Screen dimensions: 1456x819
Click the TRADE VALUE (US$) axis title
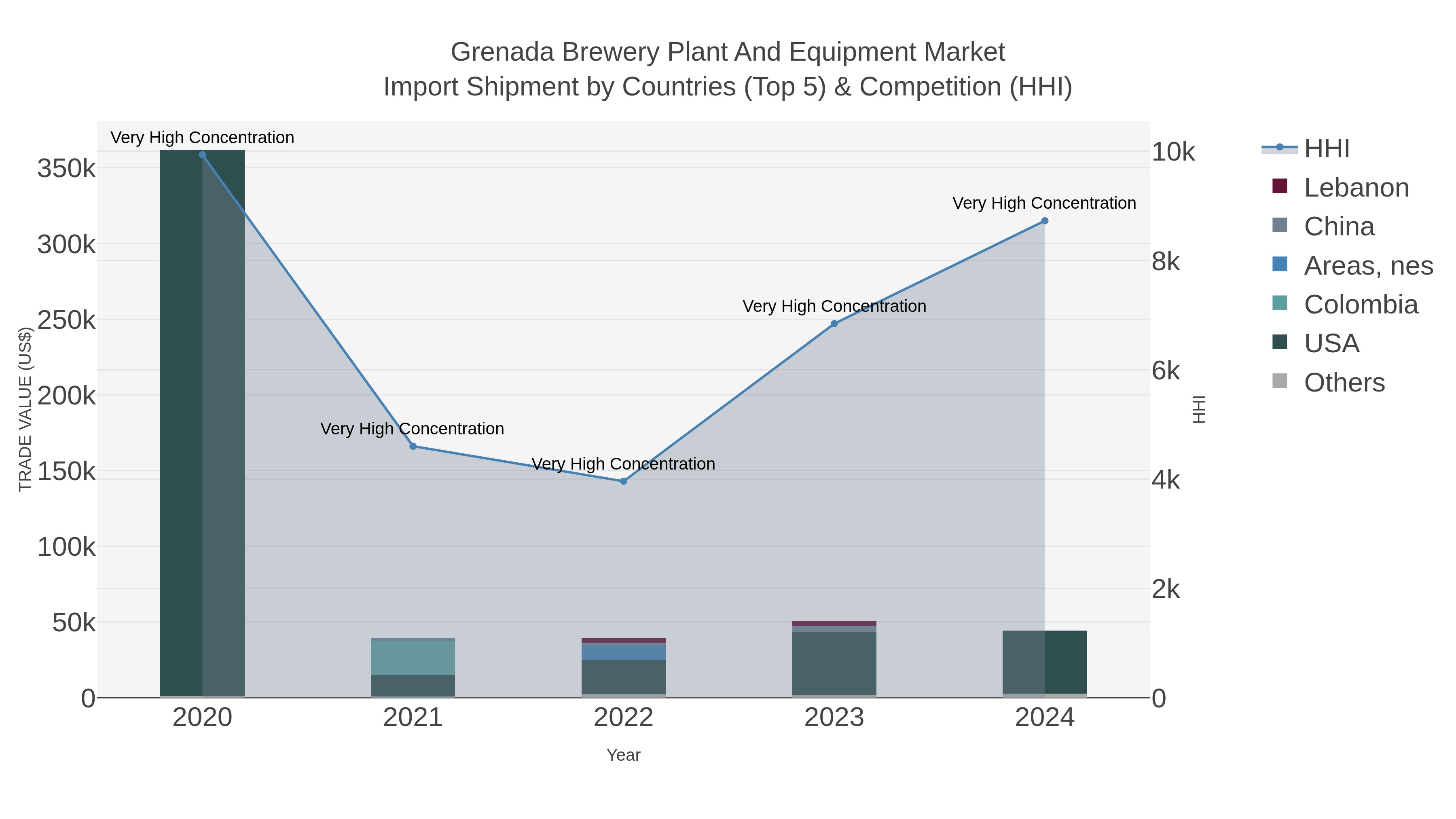point(25,409)
